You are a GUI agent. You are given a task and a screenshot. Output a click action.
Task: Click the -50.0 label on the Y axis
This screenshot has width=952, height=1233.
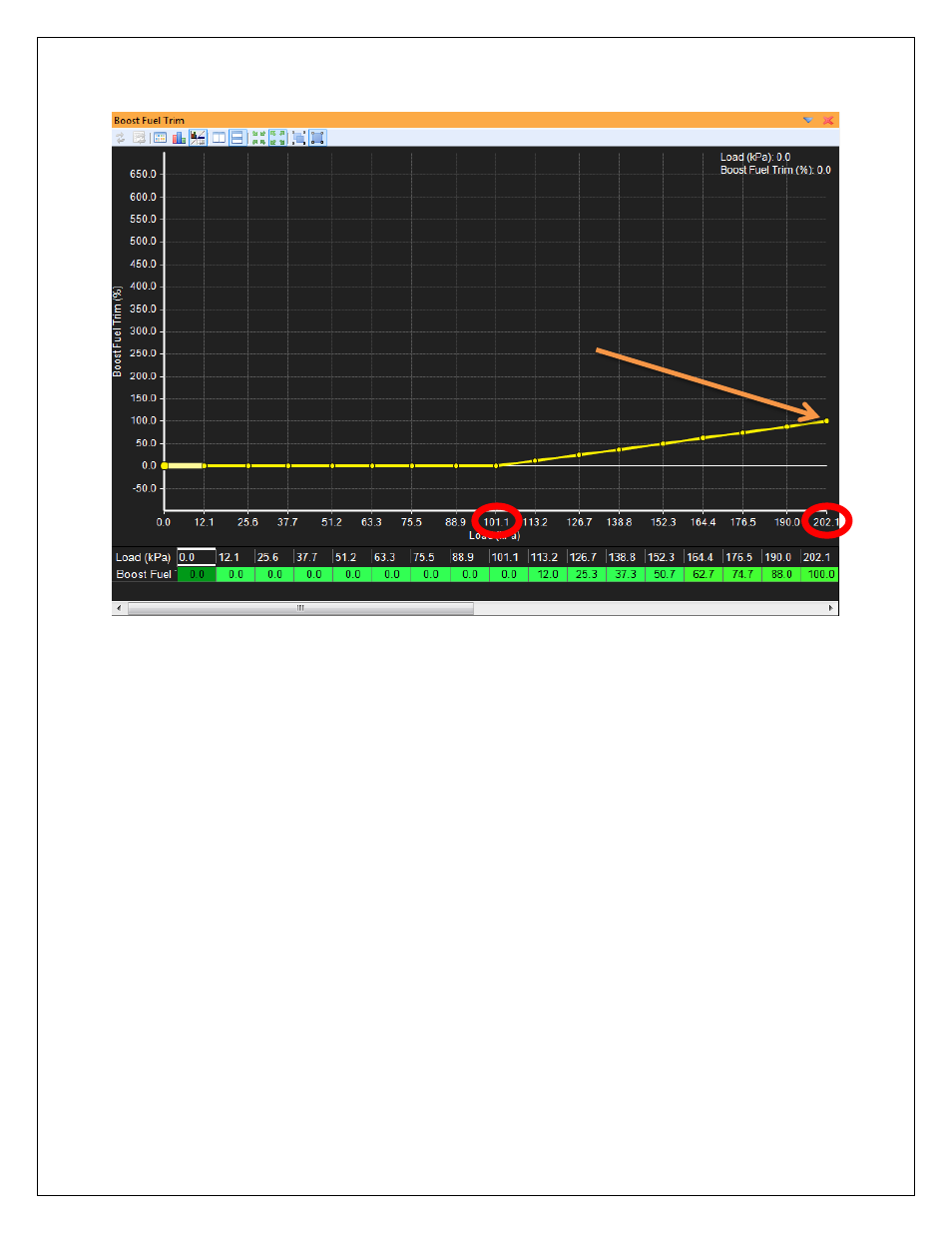point(145,488)
